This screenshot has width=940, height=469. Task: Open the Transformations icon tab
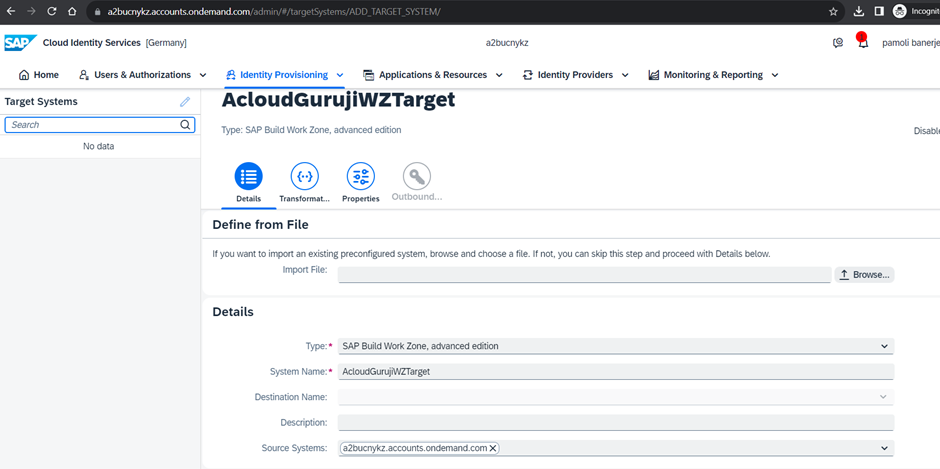click(x=304, y=177)
